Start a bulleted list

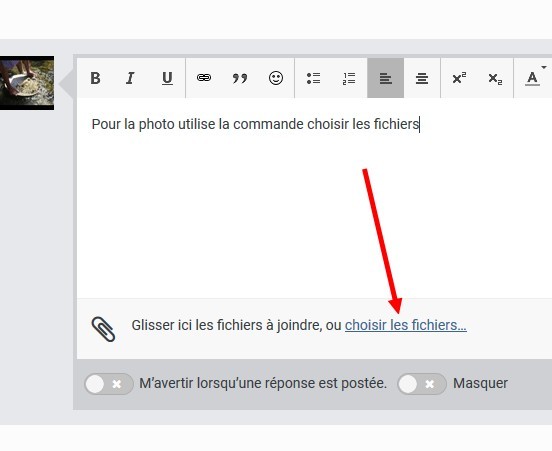click(x=313, y=78)
